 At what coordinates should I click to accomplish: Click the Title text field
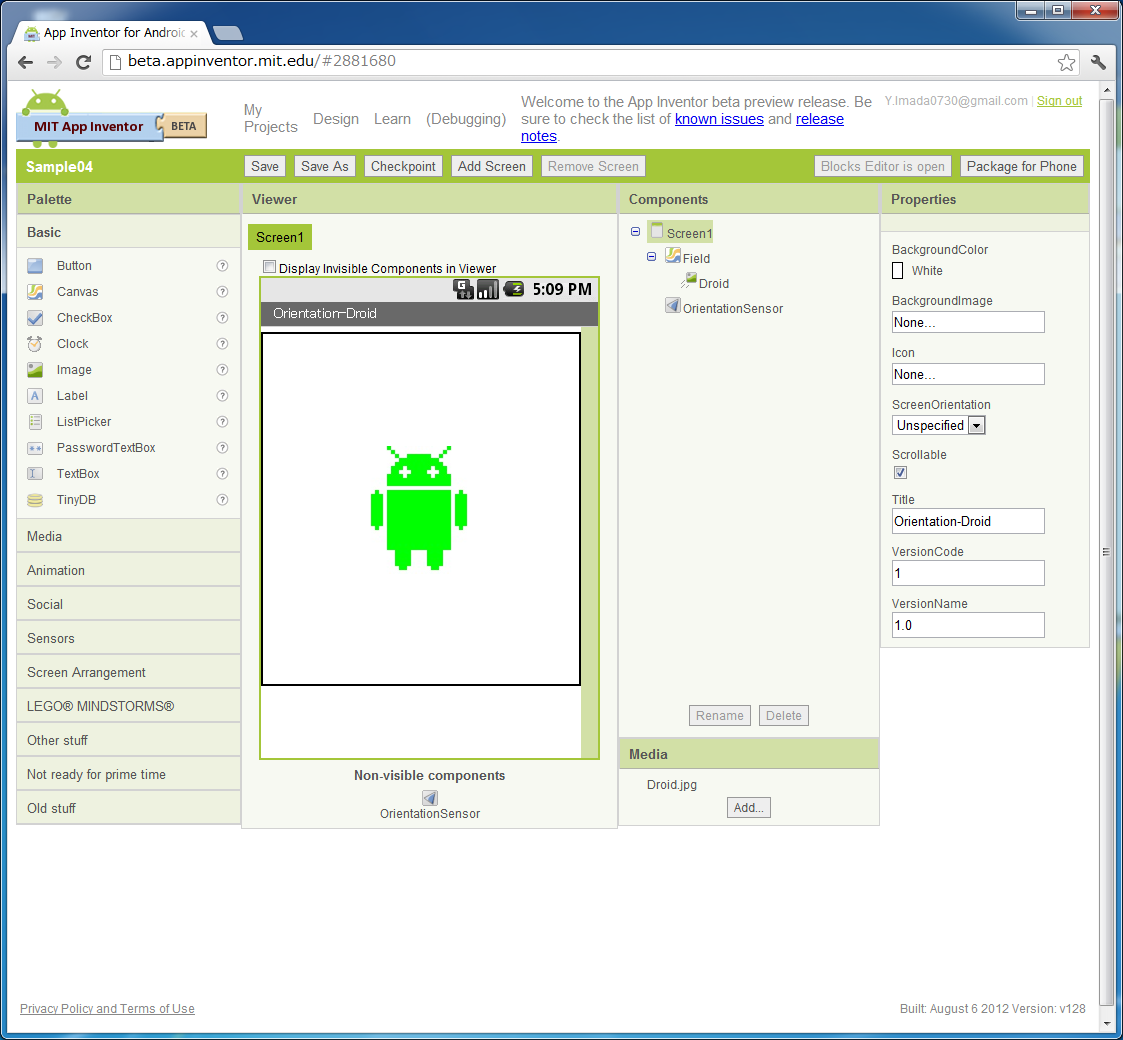[x=968, y=521]
